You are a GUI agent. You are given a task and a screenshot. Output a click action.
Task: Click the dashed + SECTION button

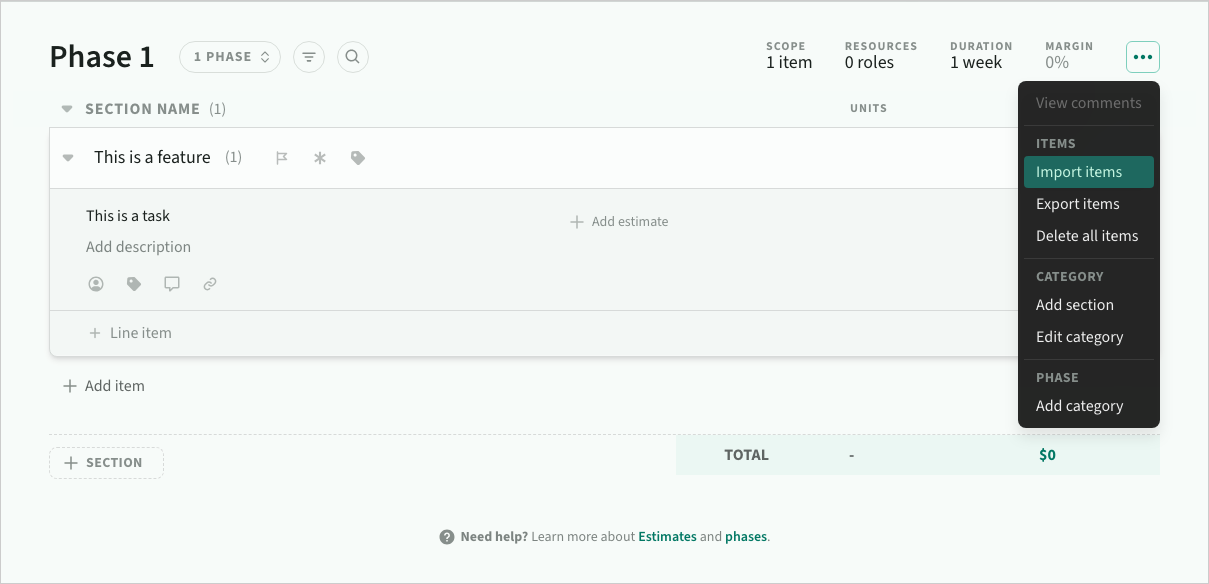[106, 463]
